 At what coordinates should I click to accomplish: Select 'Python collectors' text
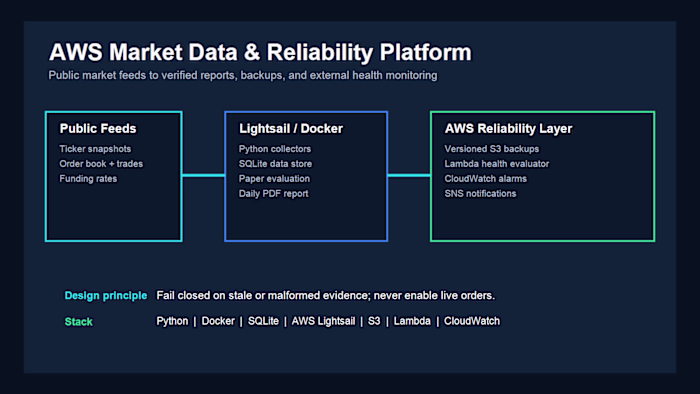pyautogui.click(x=275, y=149)
